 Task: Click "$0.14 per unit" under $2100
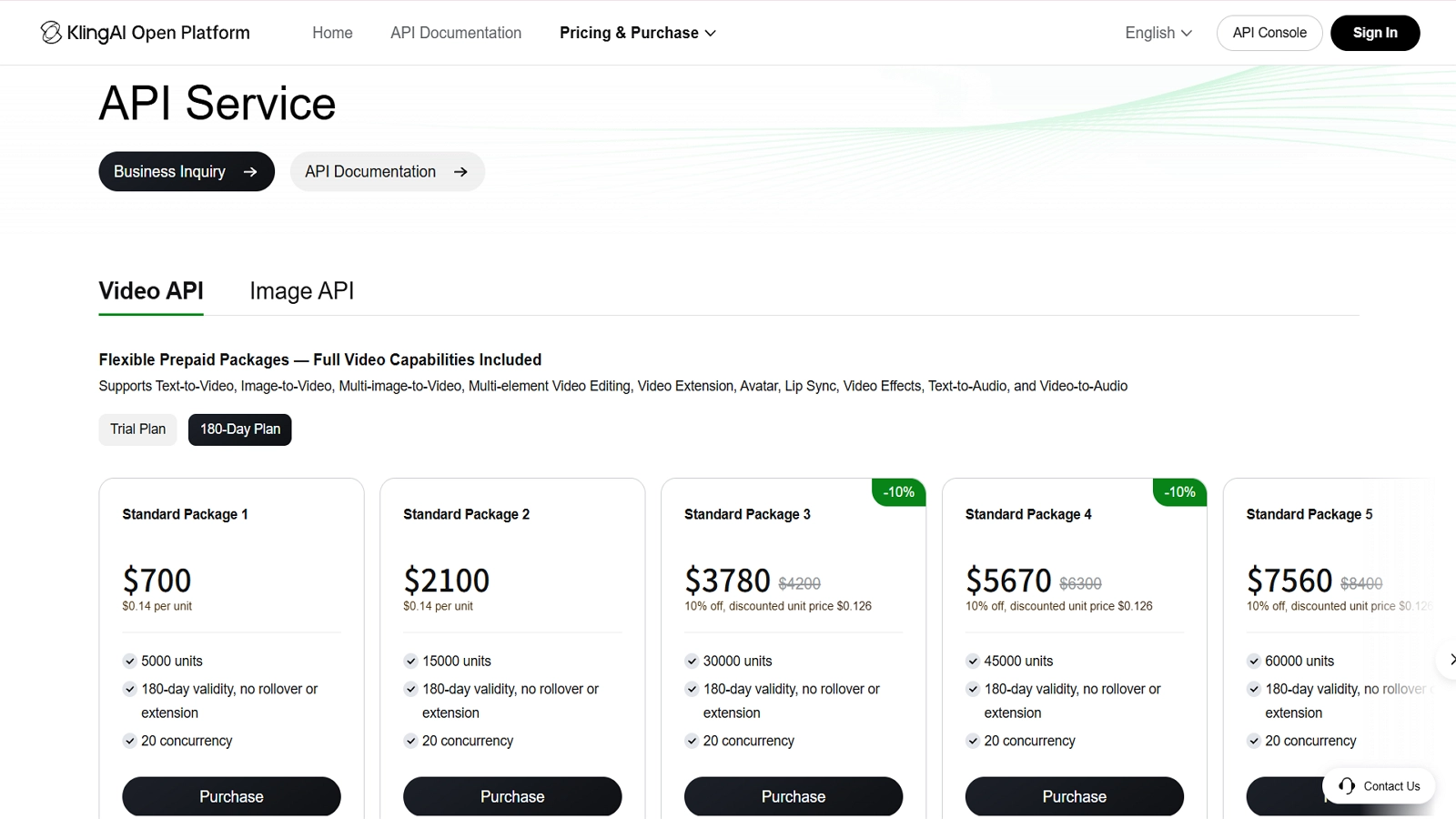(439, 606)
